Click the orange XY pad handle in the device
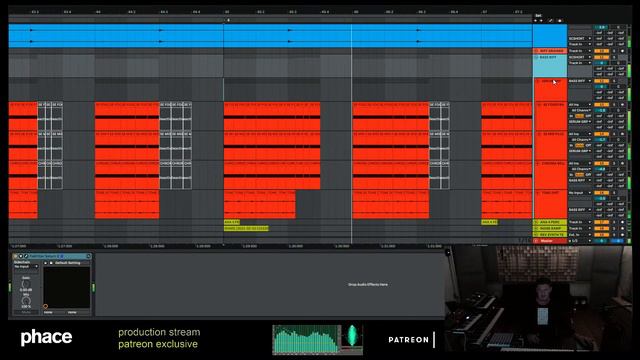Screen dimensions: 640x360 (x=45, y=306)
